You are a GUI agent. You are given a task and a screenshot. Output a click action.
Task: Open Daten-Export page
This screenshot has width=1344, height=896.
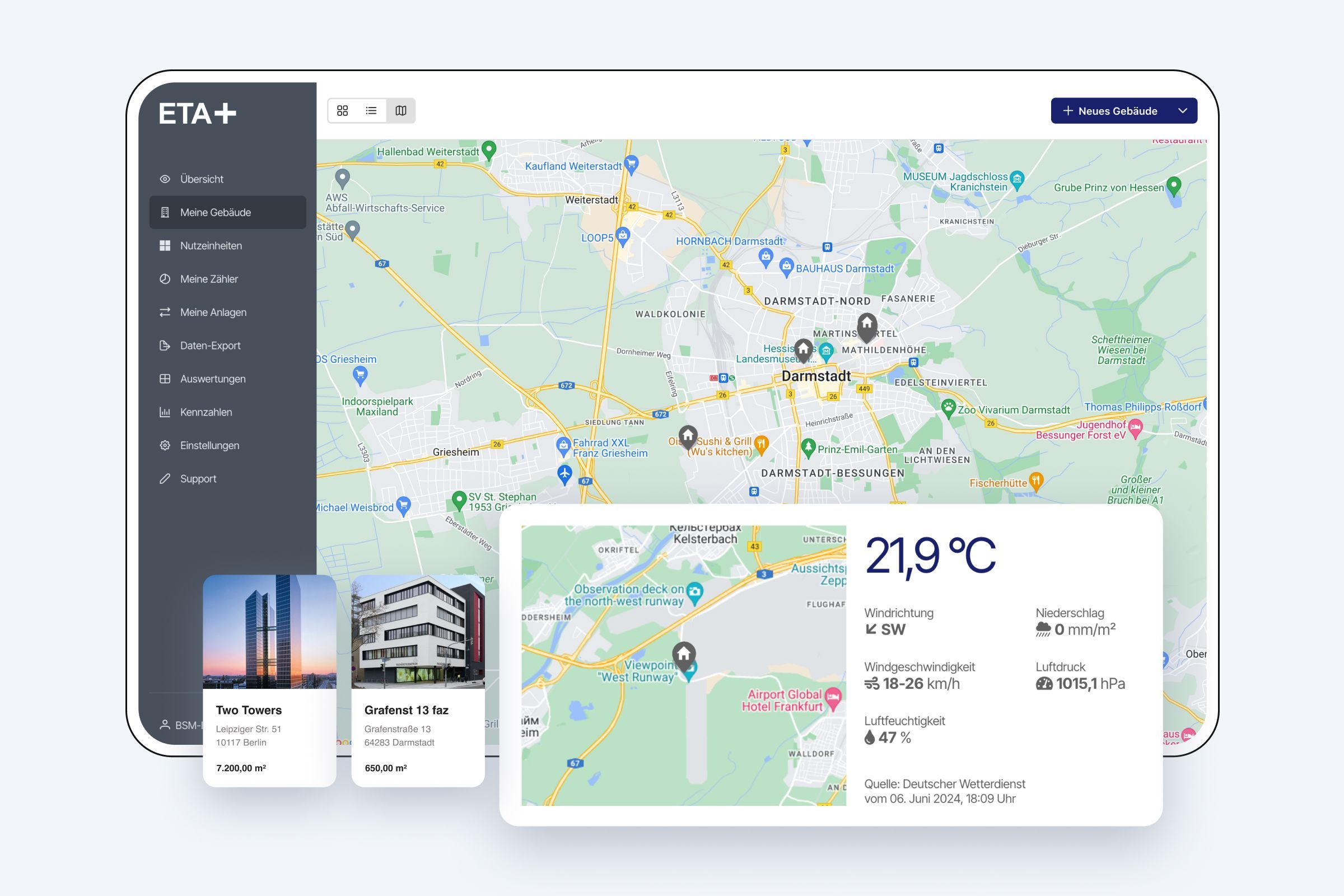click(227, 346)
